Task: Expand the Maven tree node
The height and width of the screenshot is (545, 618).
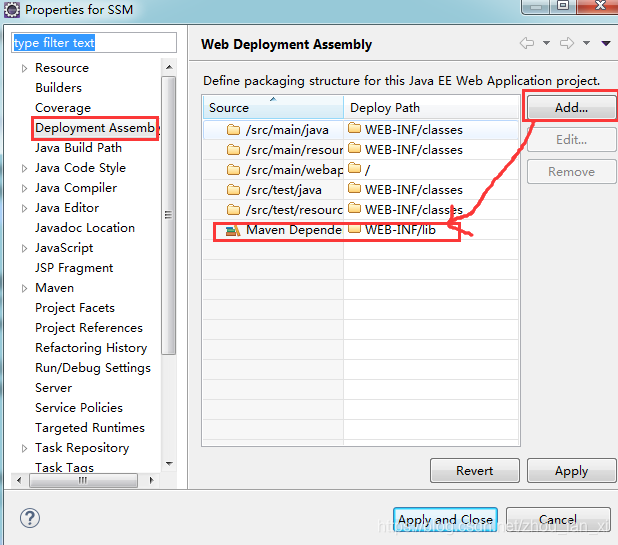Action: point(24,288)
